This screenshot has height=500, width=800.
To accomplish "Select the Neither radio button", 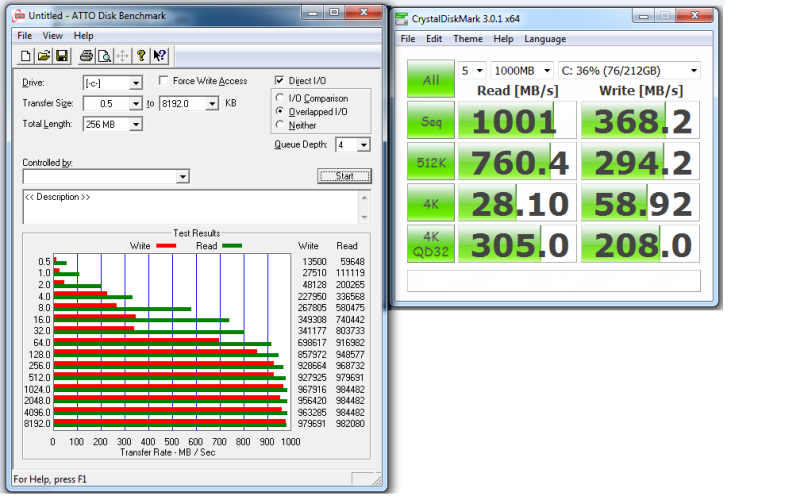I will [280, 124].
